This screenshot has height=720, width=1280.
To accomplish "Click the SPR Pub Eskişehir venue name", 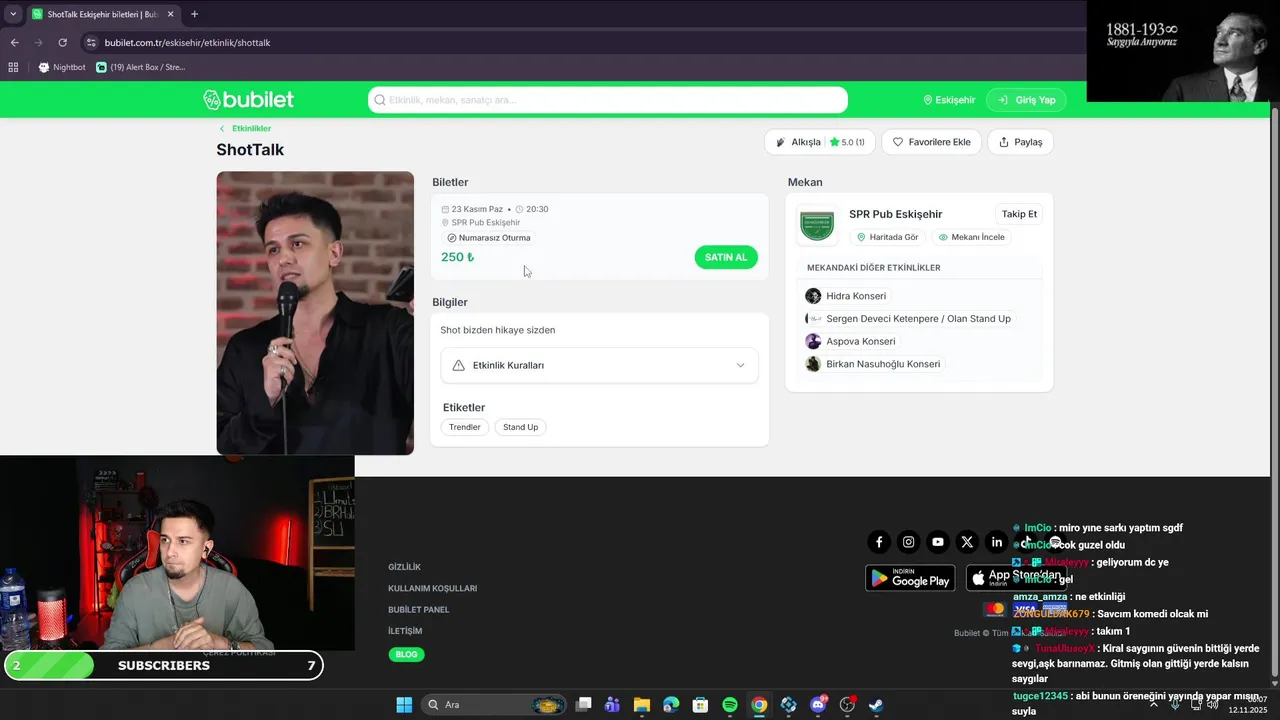I will (x=896, y=214).
